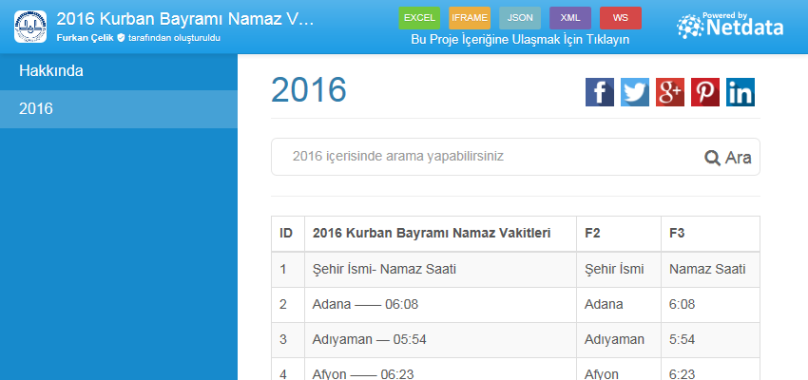Image resolution: width=808 pixels, height=380 pixels.
Task: Click the F2 cell 'Şehir İsmi'
Action: 619,269
